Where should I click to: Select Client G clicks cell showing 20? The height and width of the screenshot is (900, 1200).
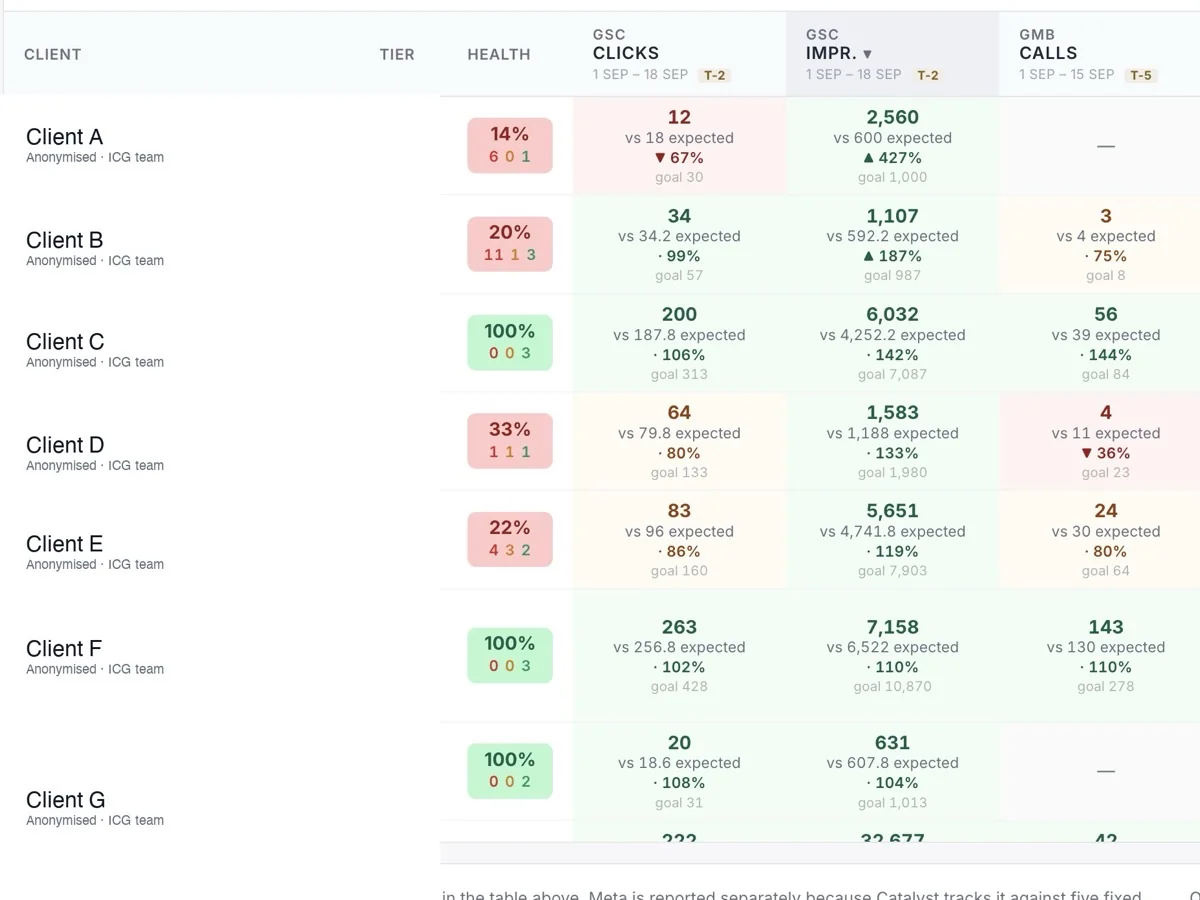point(679,772)
